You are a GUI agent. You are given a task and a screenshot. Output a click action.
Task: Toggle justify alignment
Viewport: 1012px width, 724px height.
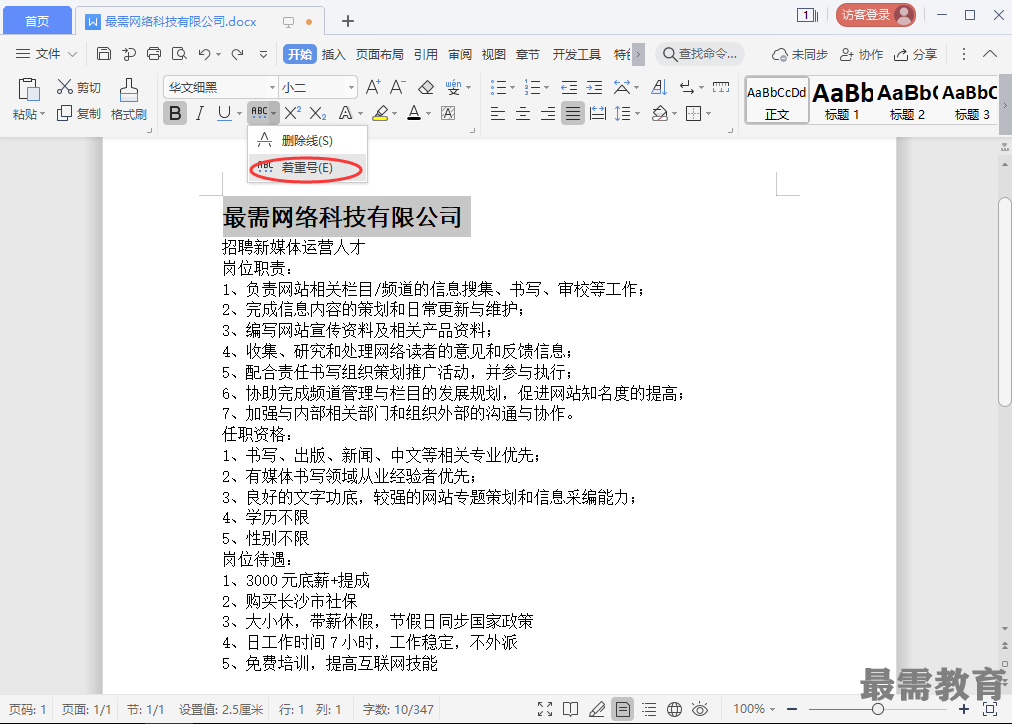point(573,114)
